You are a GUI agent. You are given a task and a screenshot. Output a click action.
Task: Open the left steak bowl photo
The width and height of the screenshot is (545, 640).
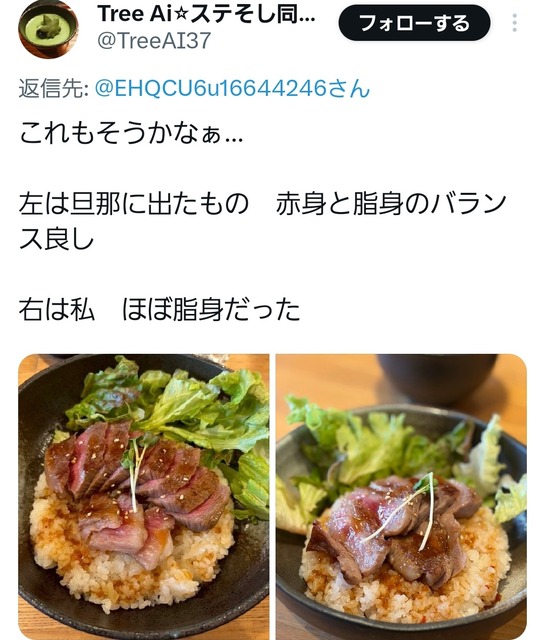click(144, 497)
